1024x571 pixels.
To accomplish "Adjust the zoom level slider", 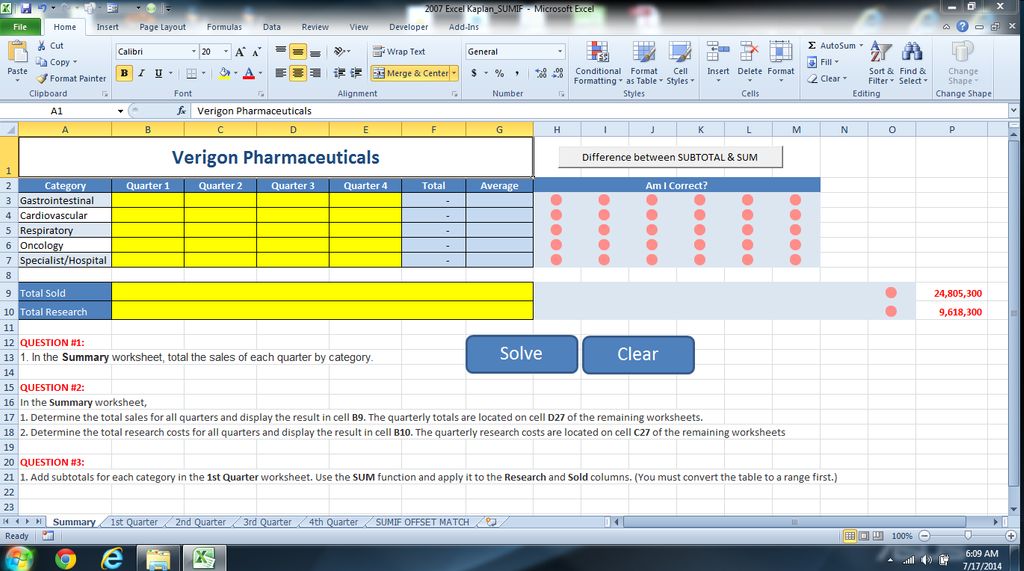I will (967, 536).
